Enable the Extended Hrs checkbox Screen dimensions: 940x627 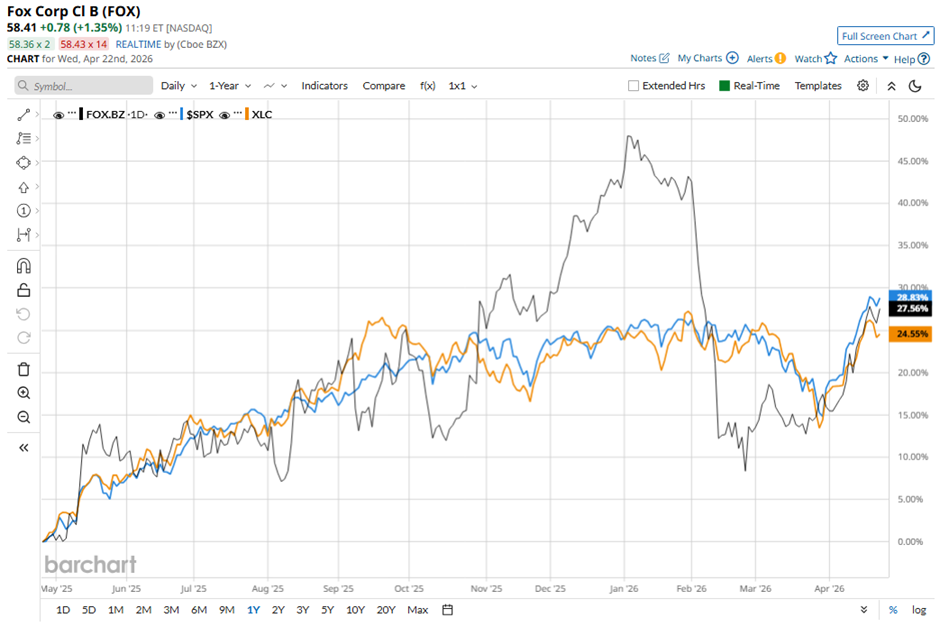click(x=633, y=86)
